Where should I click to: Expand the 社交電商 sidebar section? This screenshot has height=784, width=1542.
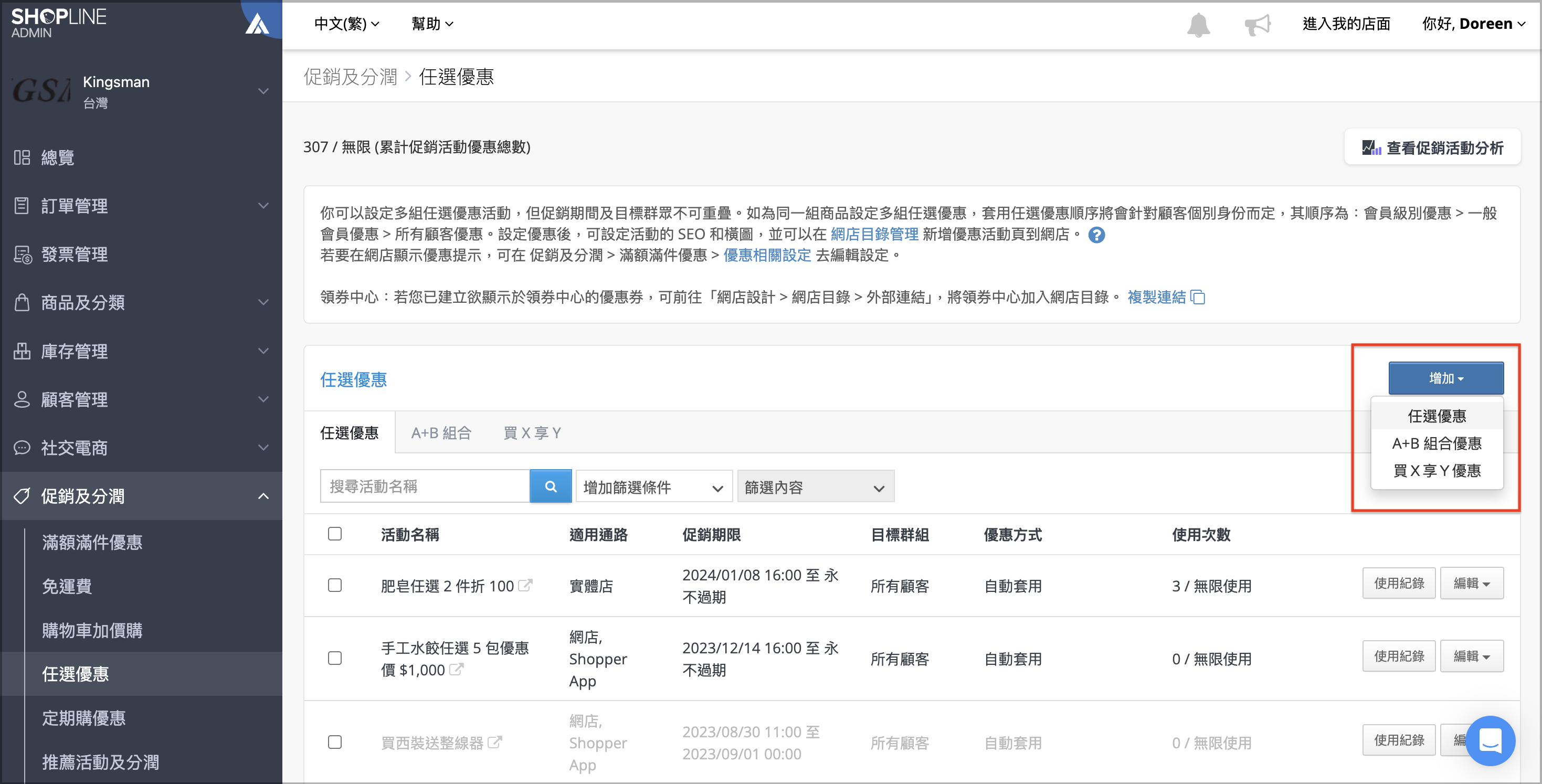[263, 448]
